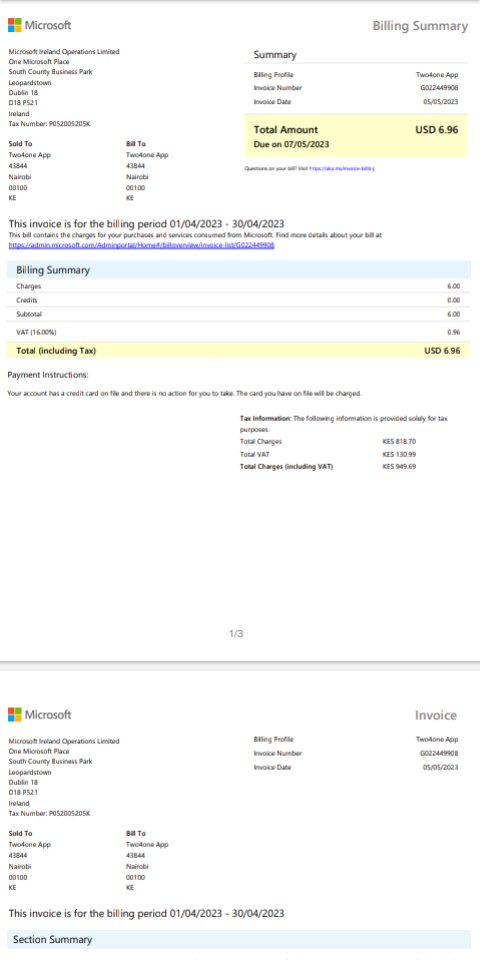Click the 'Payment Instructions:' heading
The width and height of the screenshot is (480, 960).
coord(48,375)
